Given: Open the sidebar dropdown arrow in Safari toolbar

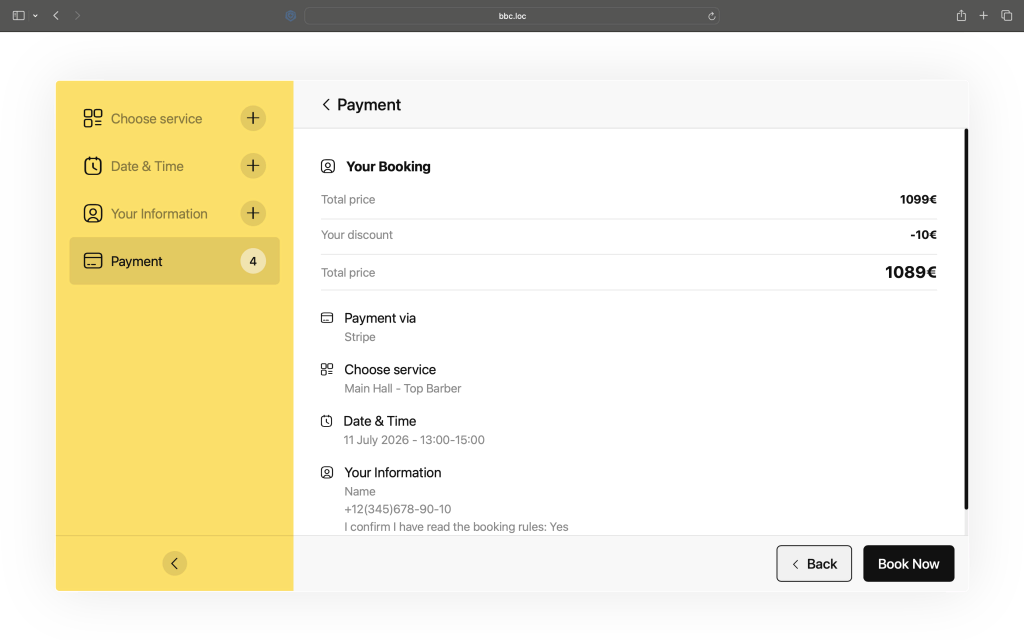Looking at the screenshot, I should pos(35,16).
